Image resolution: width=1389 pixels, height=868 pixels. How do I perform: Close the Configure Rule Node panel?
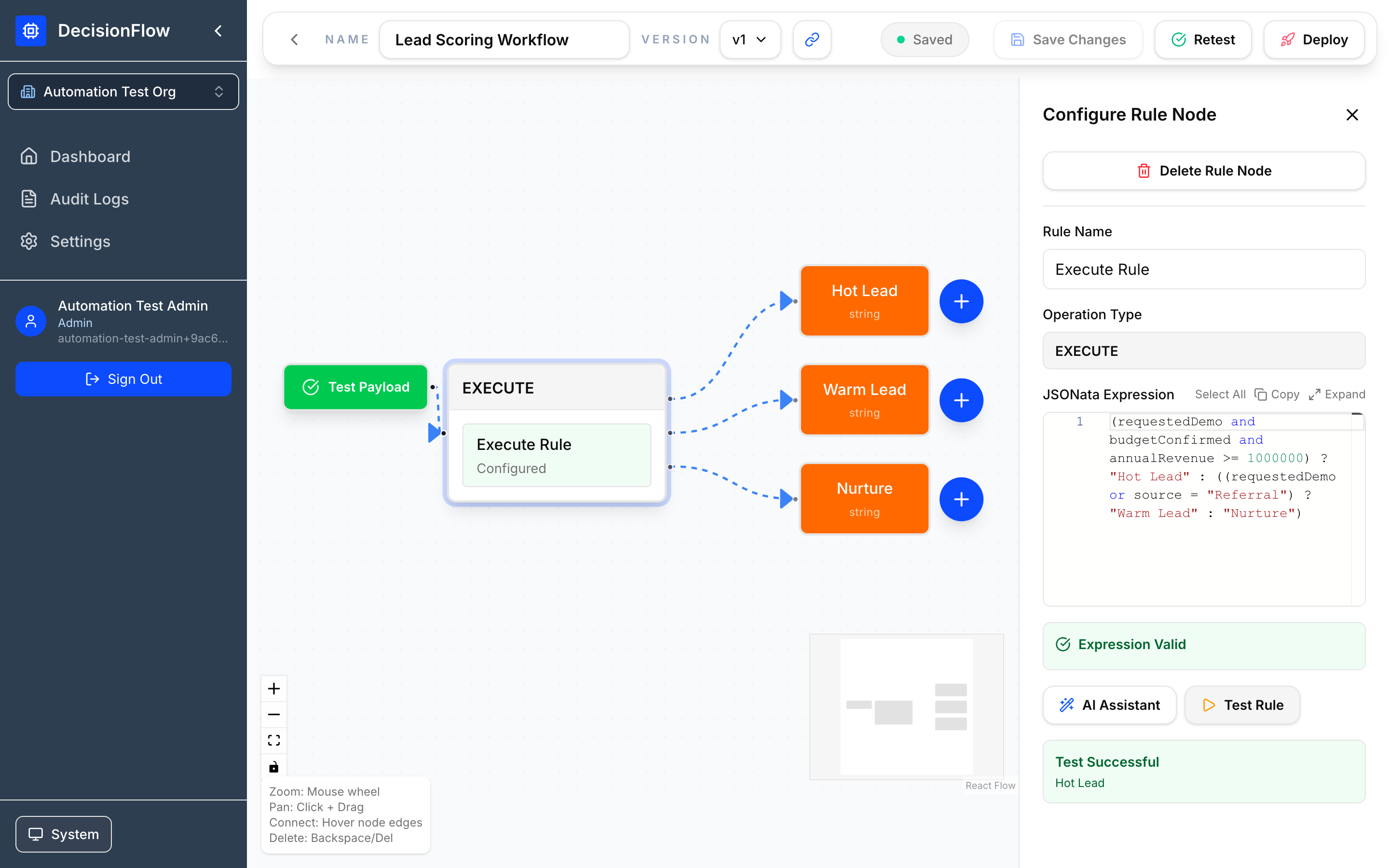click(x=1352, y=115)
